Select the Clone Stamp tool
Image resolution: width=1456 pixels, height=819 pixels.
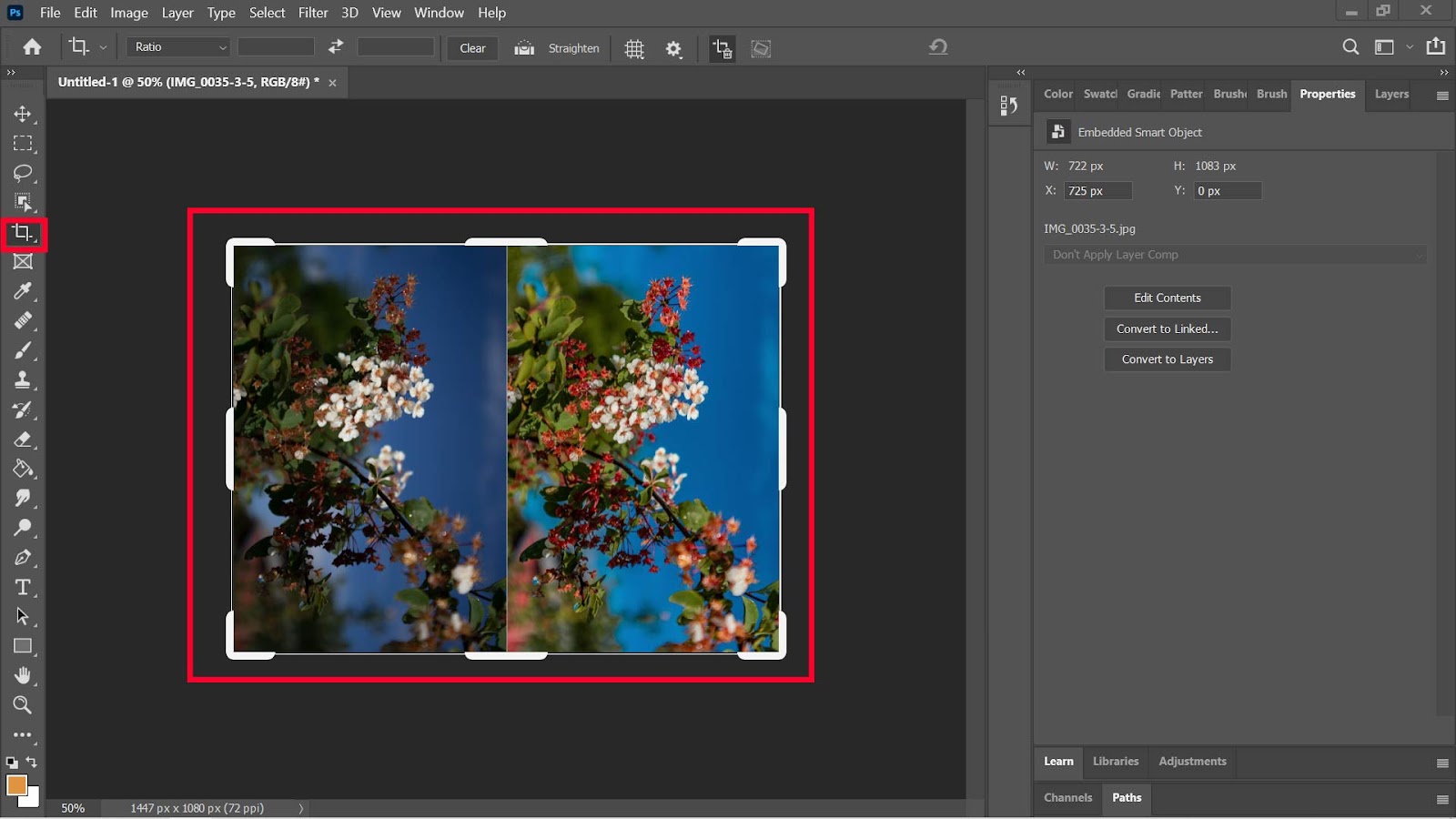point(23,379)
